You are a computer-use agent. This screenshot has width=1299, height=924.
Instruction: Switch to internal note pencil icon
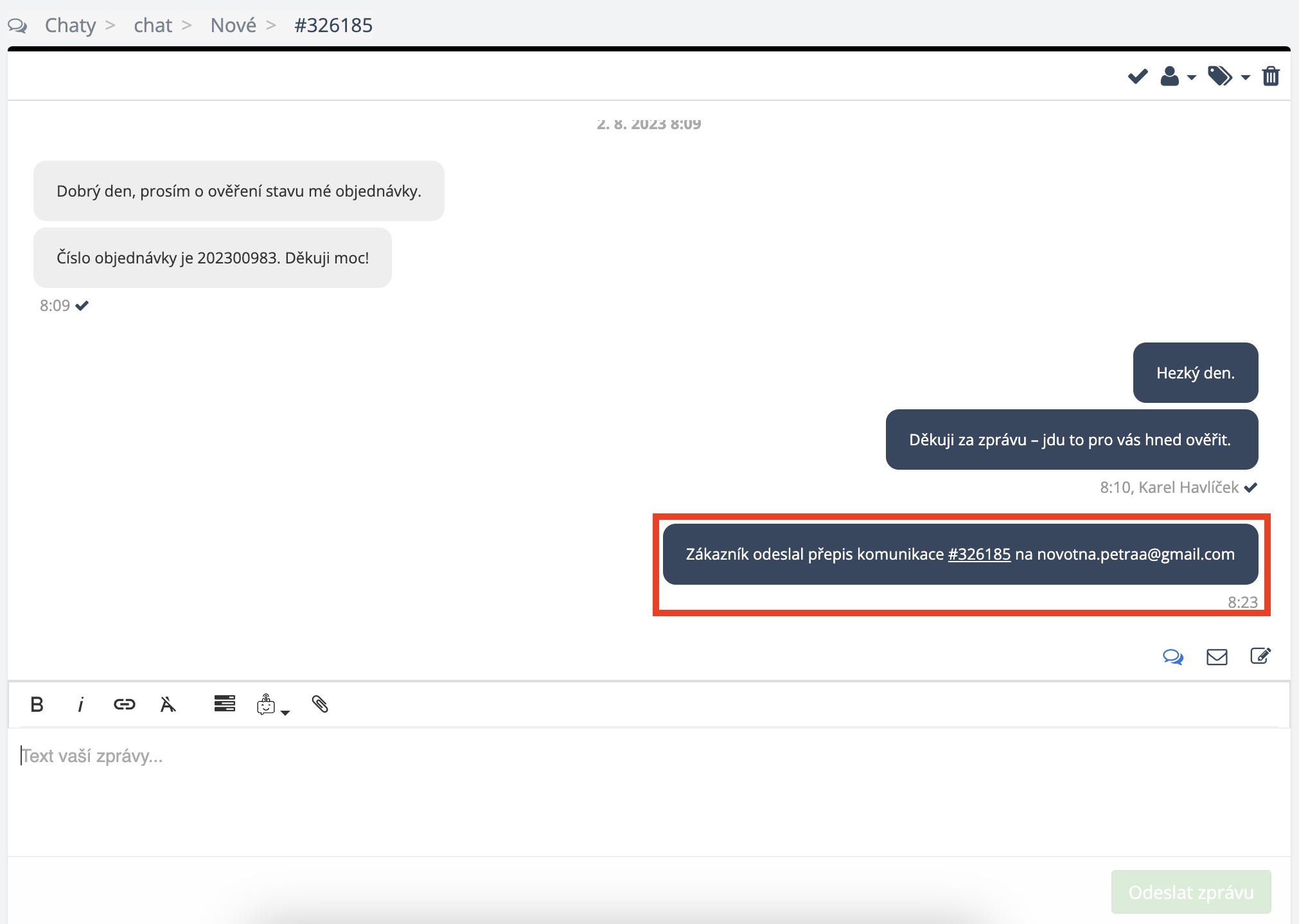(x=1260, y=656)
